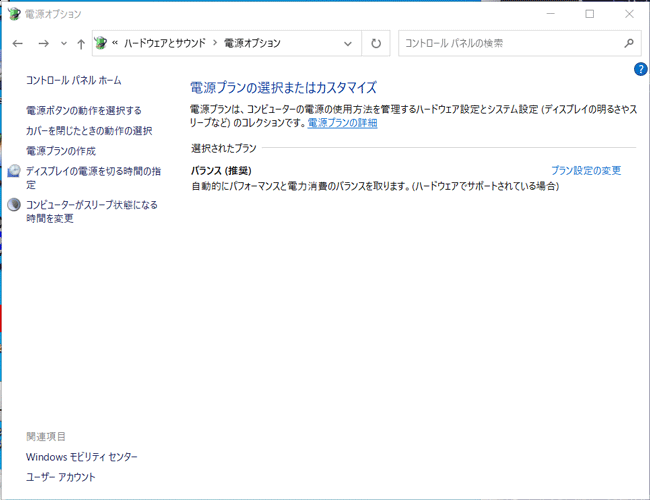Click the breadcrumb overflow double chevron

(x=115, y=43)
